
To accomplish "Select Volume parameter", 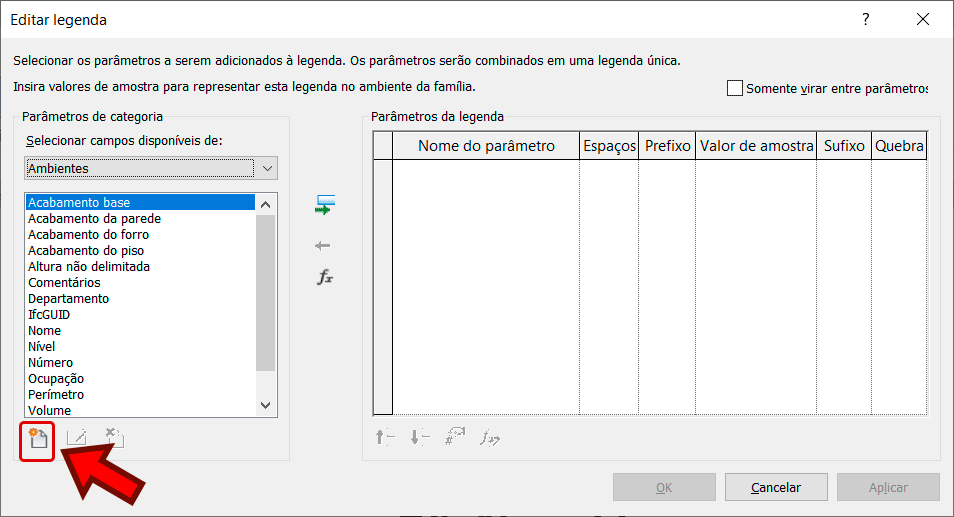I will click(x=140, y=410).
